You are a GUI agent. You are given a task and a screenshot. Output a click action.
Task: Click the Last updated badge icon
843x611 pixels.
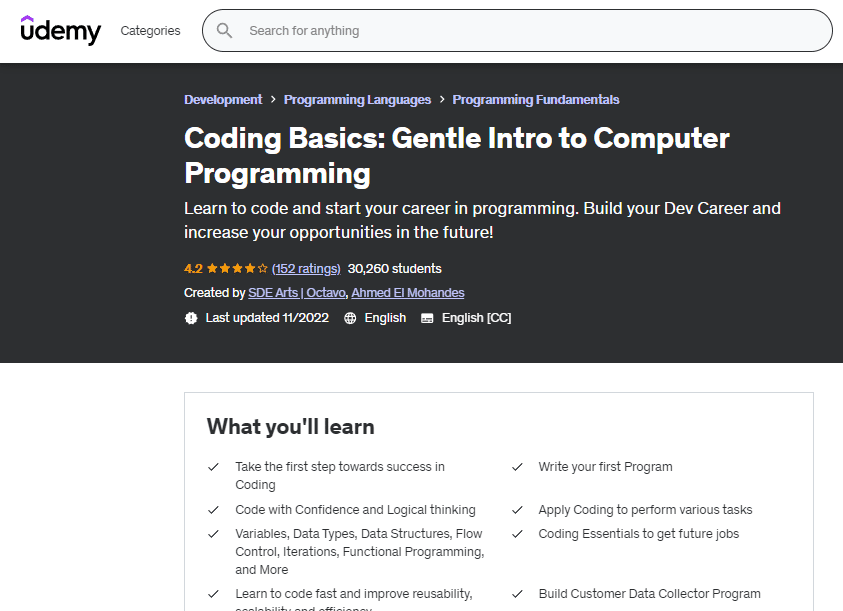(x=191, y=318)
